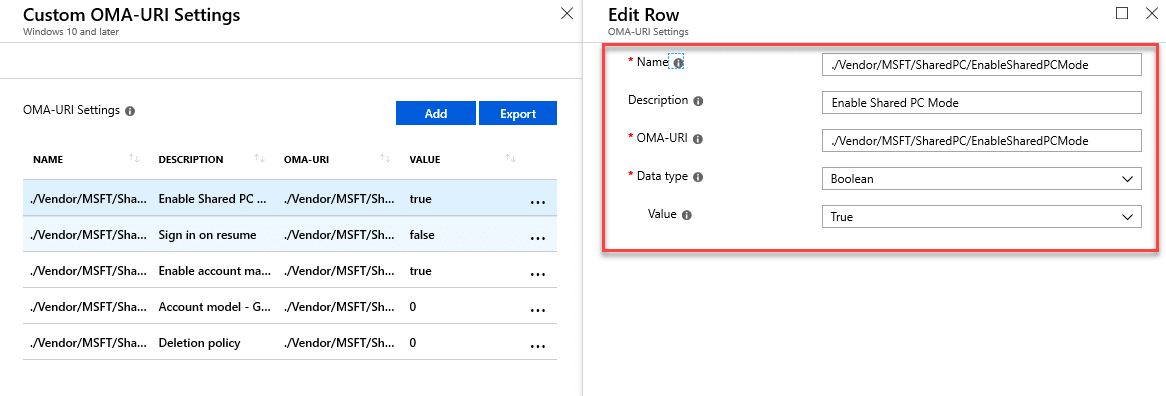The height and width of the screenshot is (396, 1166).
Task: Click info icon next to OMA-URI field label
Action: tap(698, 139)
